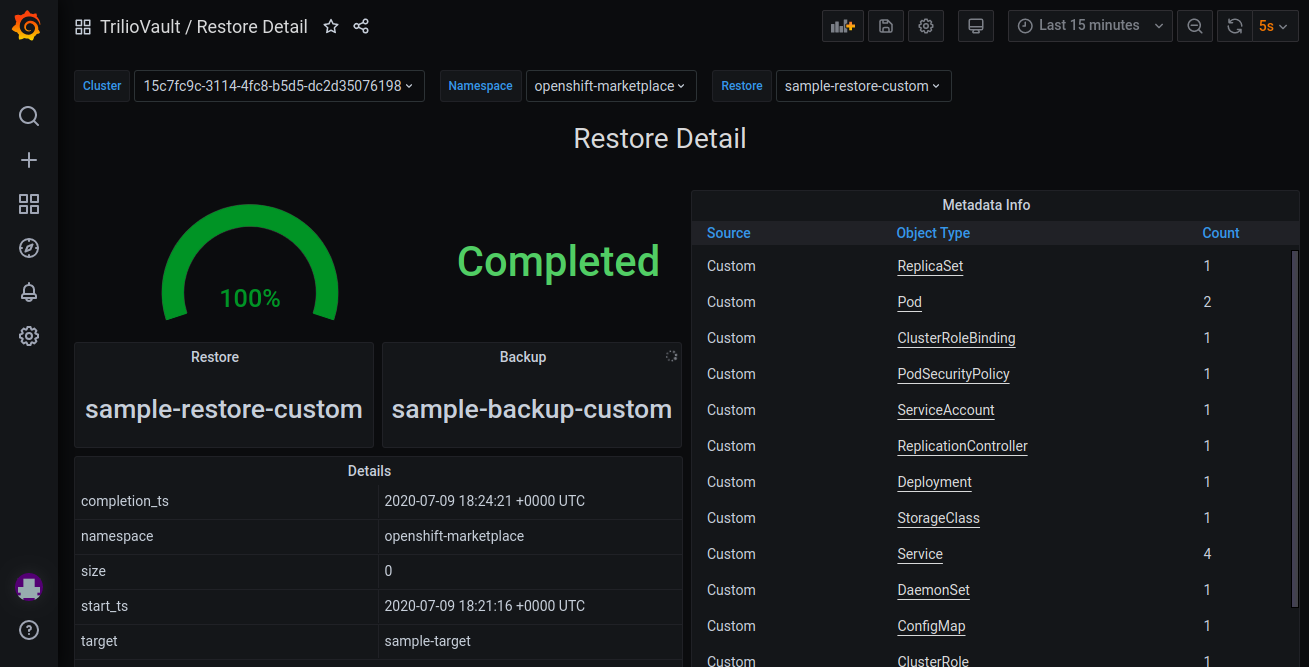Add a panel to the dashboard

843,26
